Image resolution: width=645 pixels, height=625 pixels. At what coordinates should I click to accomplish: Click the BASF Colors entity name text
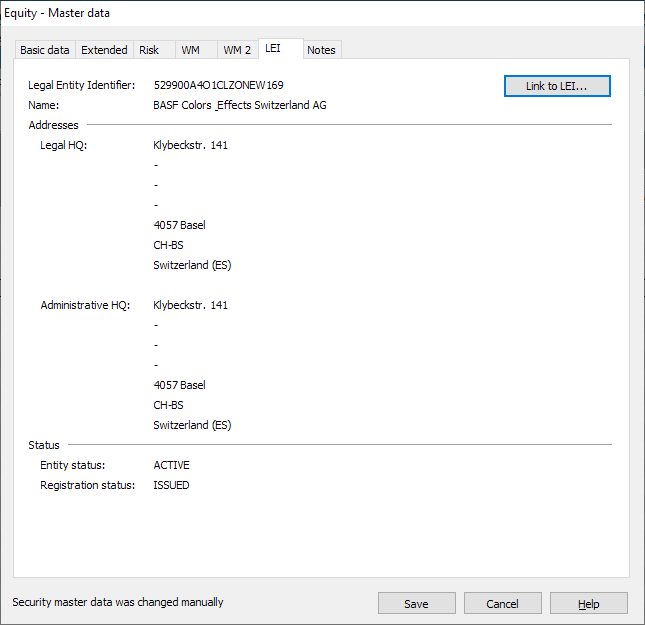tap(240, 105)
